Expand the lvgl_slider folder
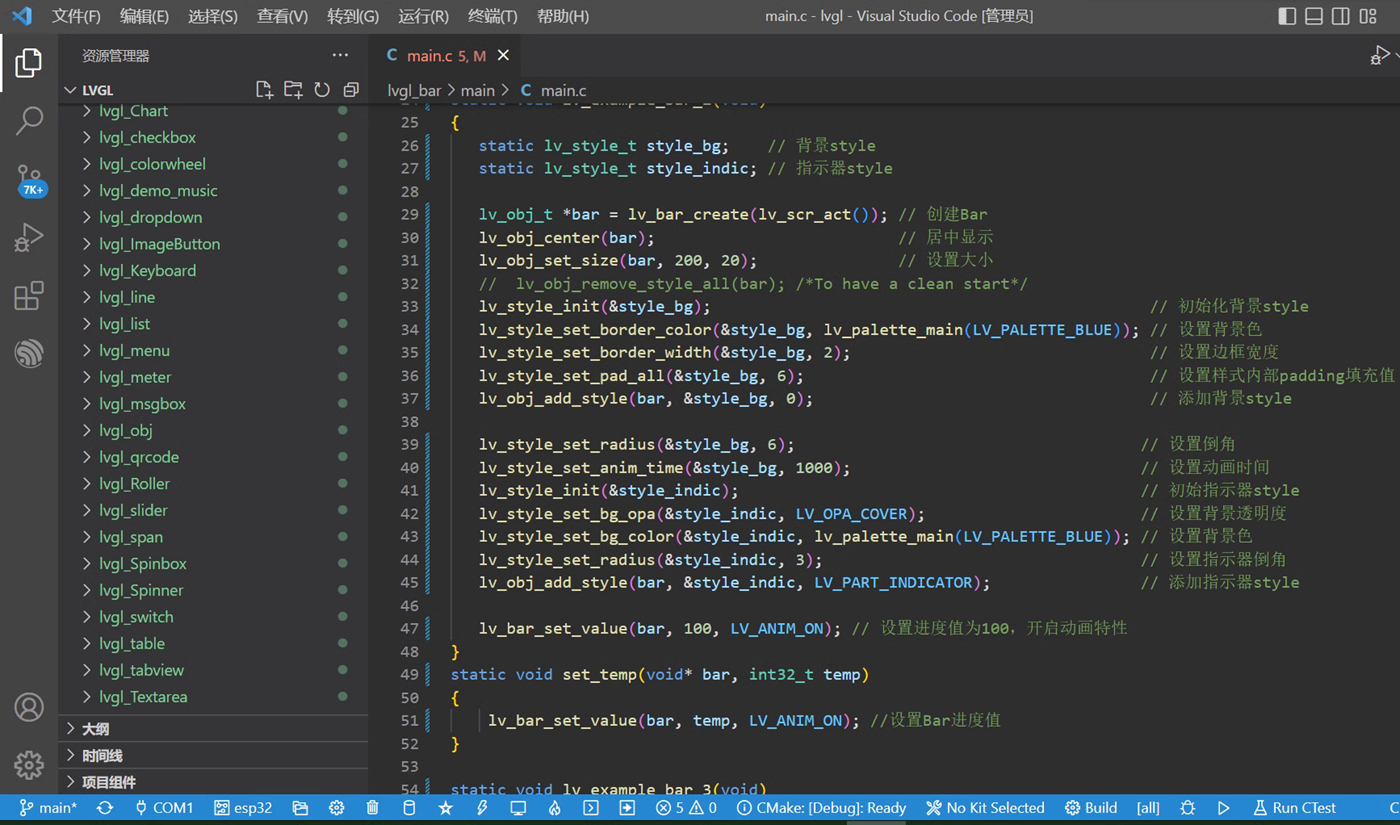 point(133,510)
